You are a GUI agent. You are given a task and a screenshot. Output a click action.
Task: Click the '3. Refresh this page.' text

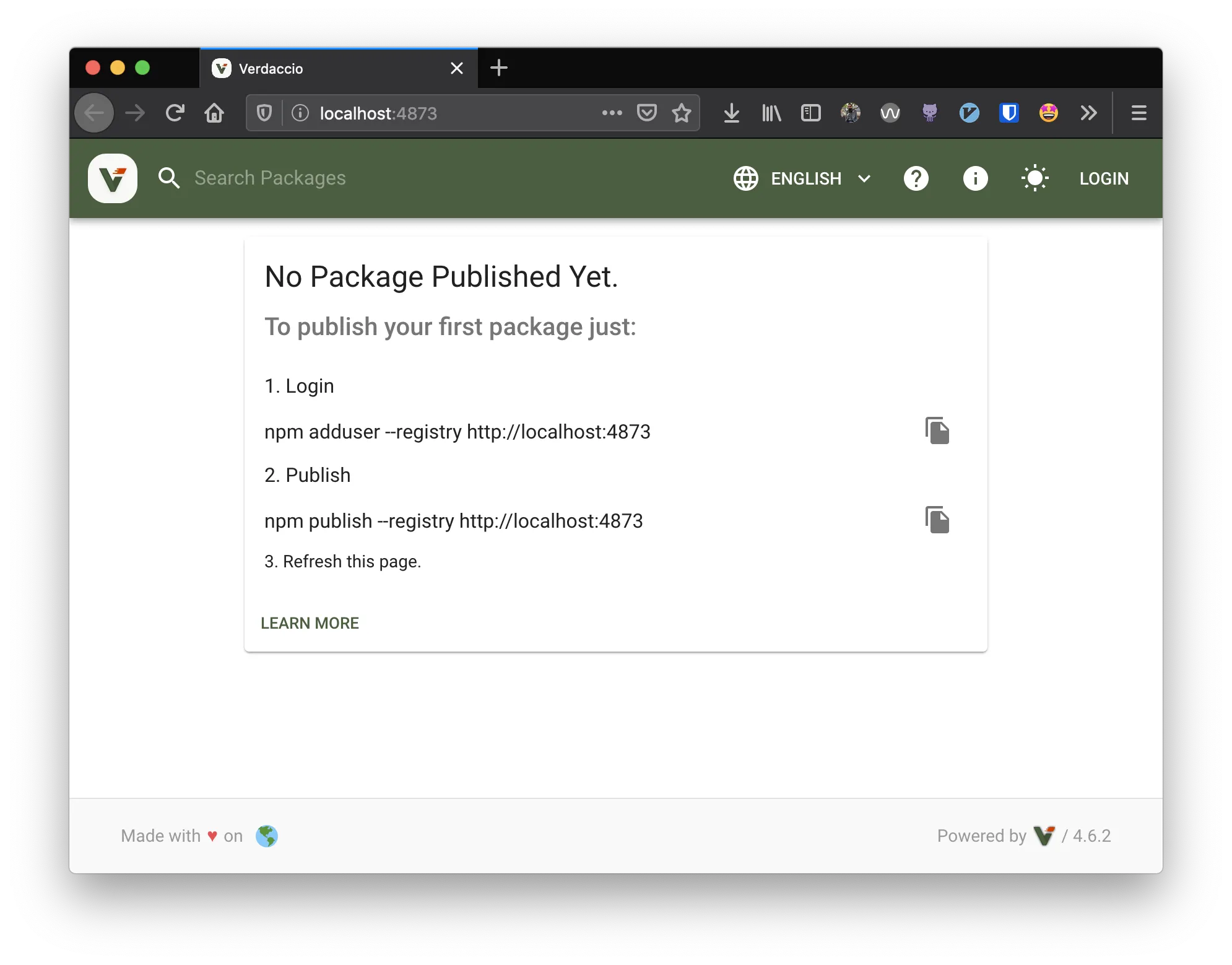(342, 561)
